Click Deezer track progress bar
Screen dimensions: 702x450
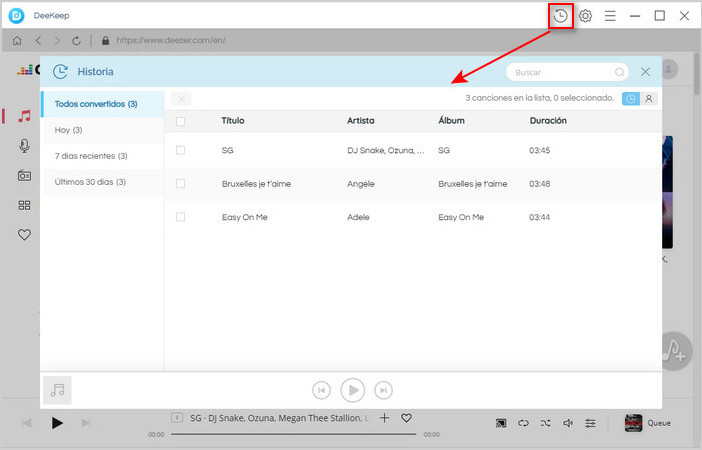(294, 434)
